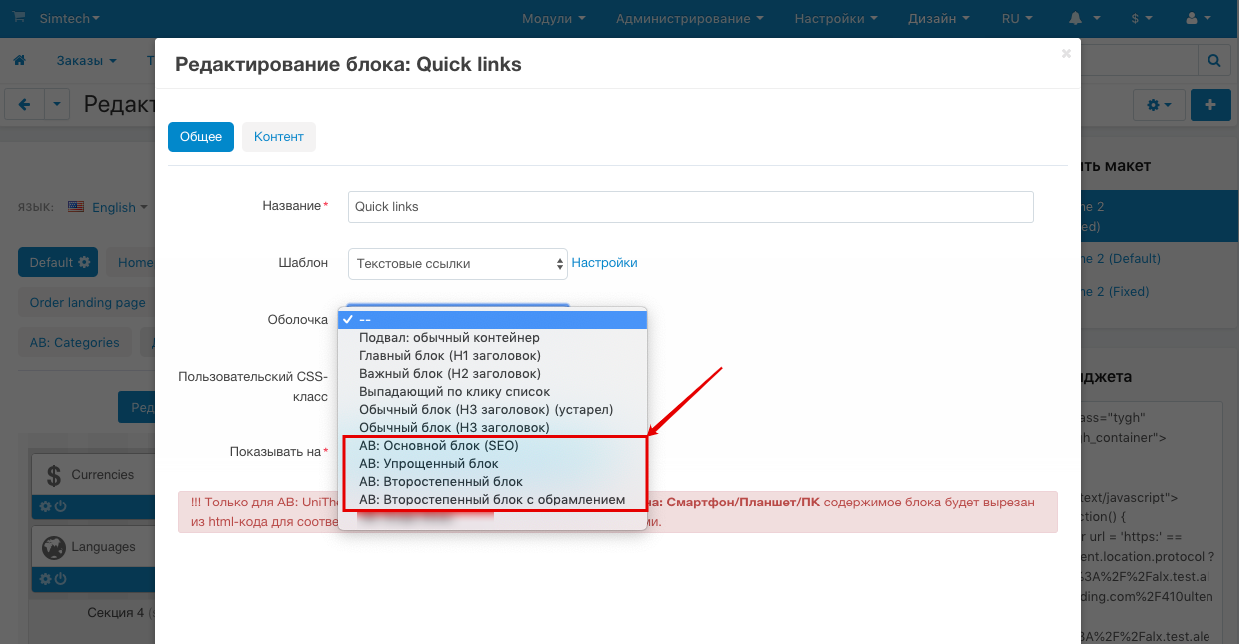Click the Настройки link beside template
1239x644 pixels.
[604, 263]
